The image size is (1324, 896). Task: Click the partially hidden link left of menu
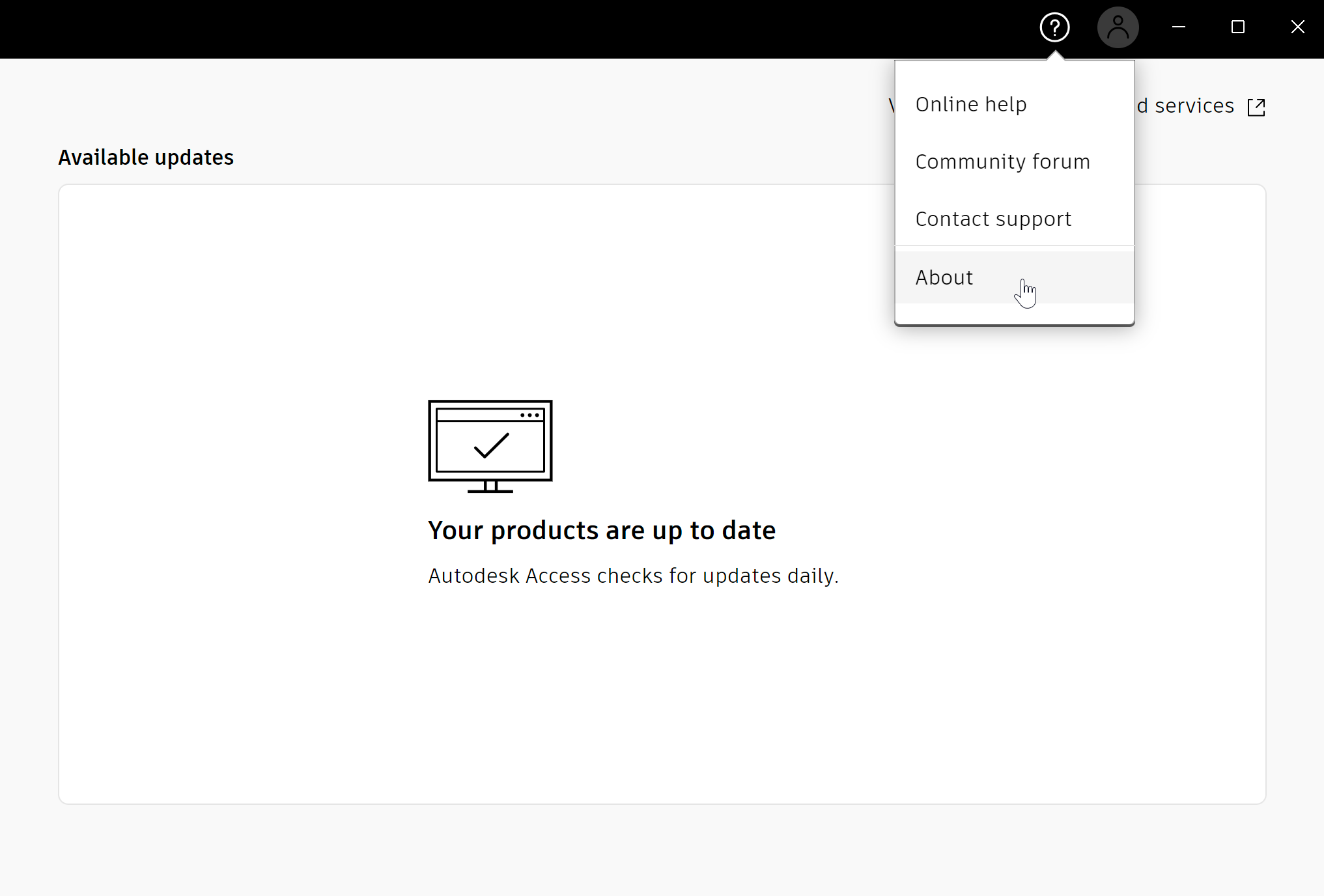891,105
